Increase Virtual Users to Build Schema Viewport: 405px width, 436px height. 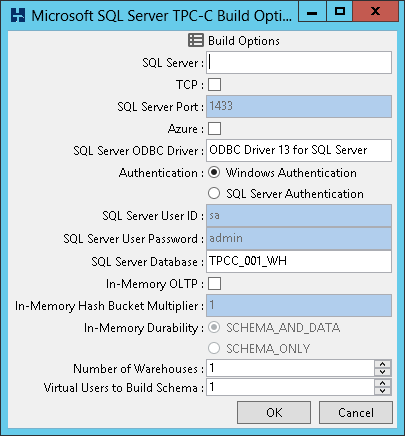pyautogui.click(x=382, y=383)
